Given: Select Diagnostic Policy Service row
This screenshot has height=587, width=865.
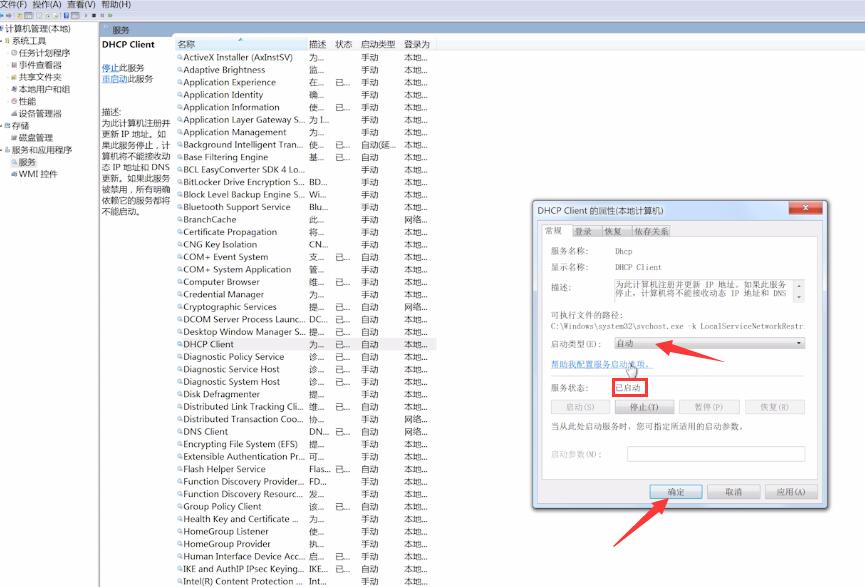Looking at the screenshot, I should pyautogui.click(x=306, y=357).
